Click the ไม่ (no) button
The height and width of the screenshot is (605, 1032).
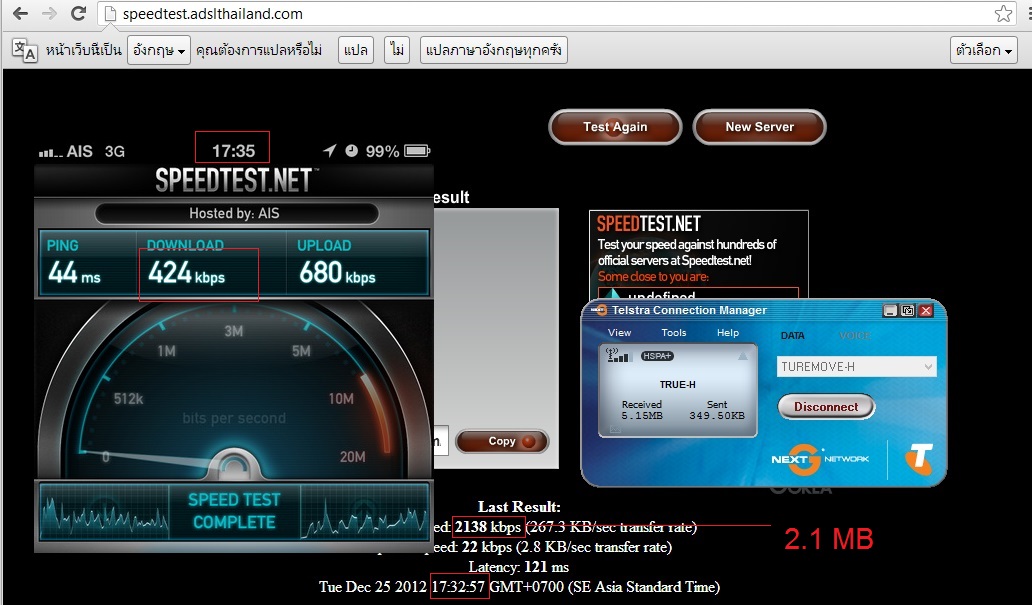pyautogui.click(x=397, y=50)
